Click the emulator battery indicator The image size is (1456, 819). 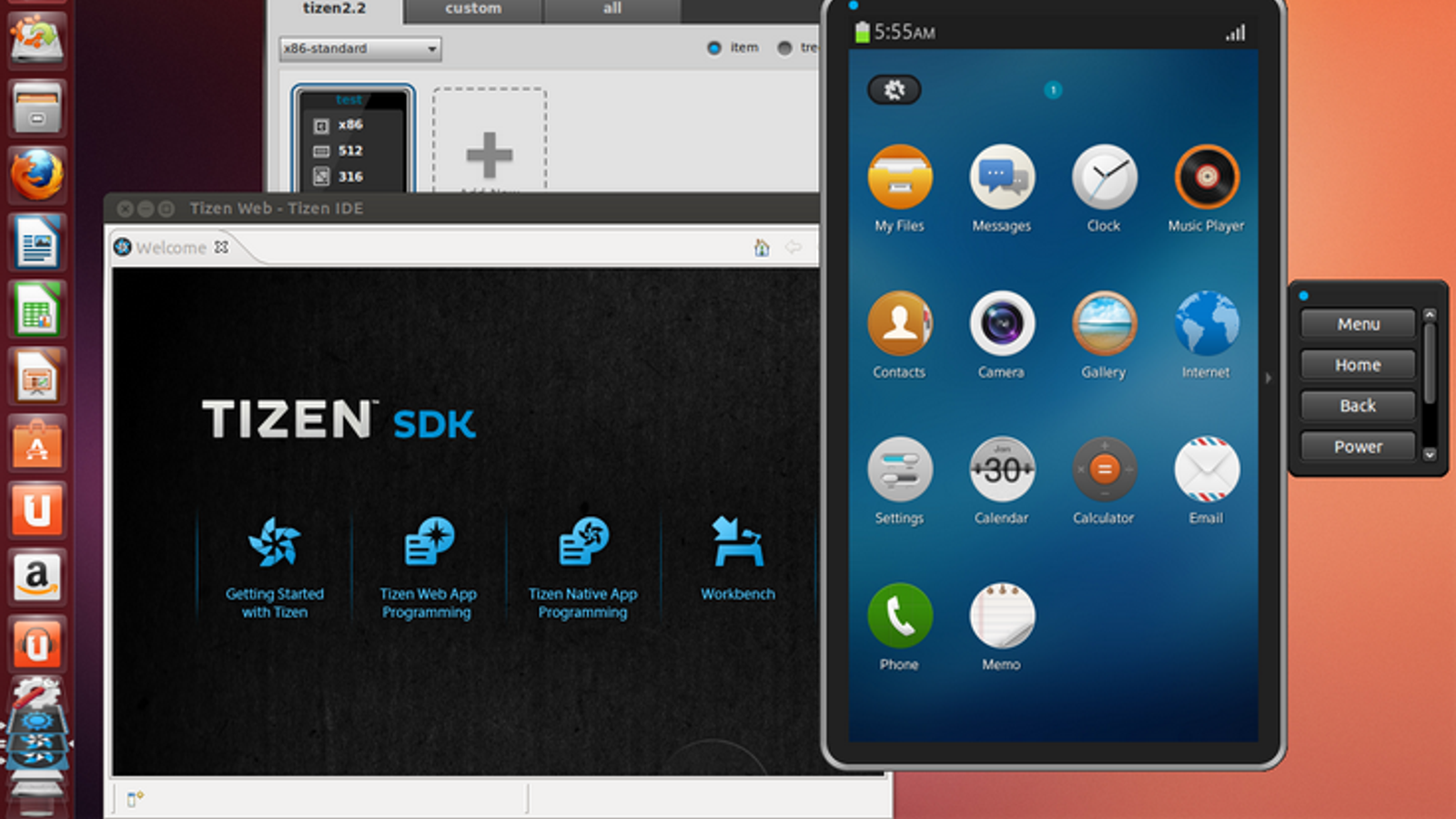pyautogui.click(x=862, y=33)
